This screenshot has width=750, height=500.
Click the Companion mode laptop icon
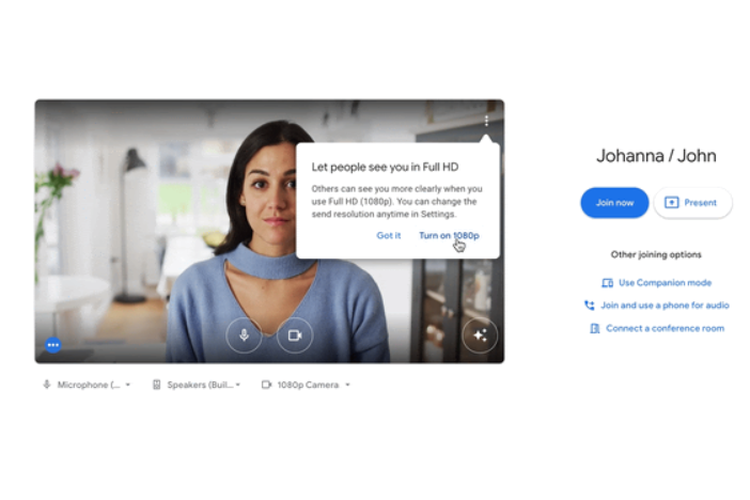(607, 283)
